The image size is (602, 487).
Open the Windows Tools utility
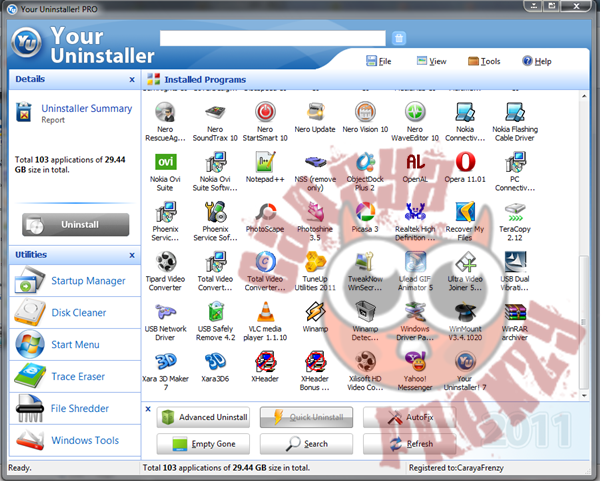click(75, 440)
